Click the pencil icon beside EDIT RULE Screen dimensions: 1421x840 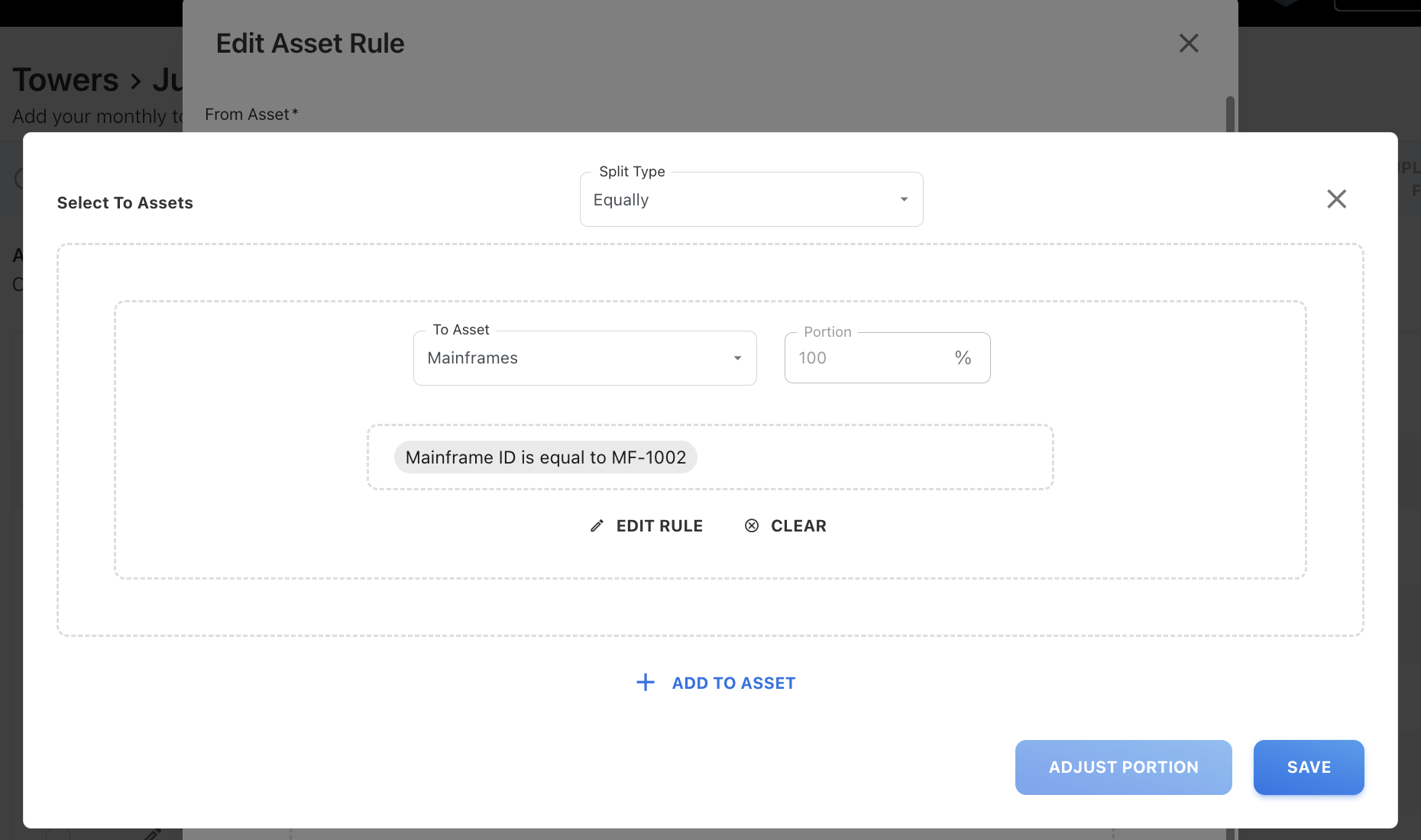click(597, 526)
